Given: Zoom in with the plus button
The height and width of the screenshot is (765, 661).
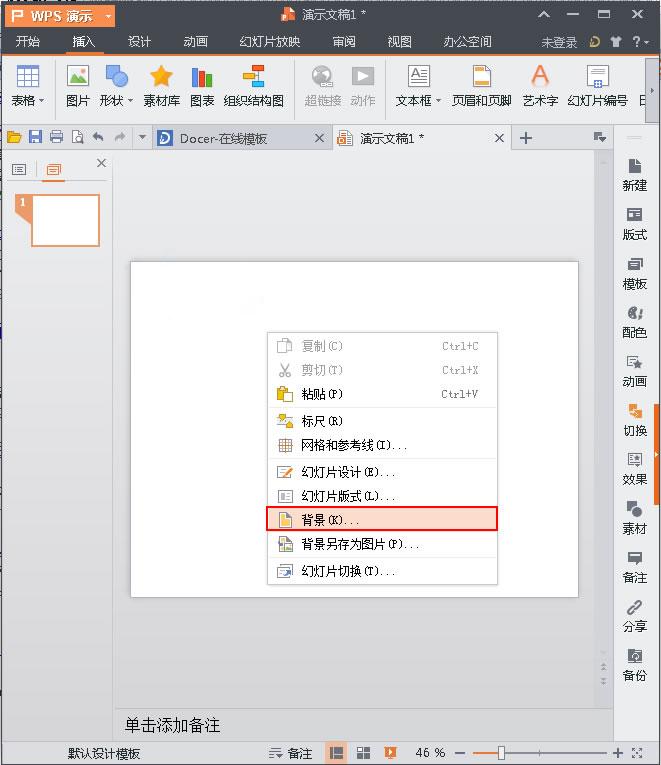Looking at the screenshot, I should 618,753.
